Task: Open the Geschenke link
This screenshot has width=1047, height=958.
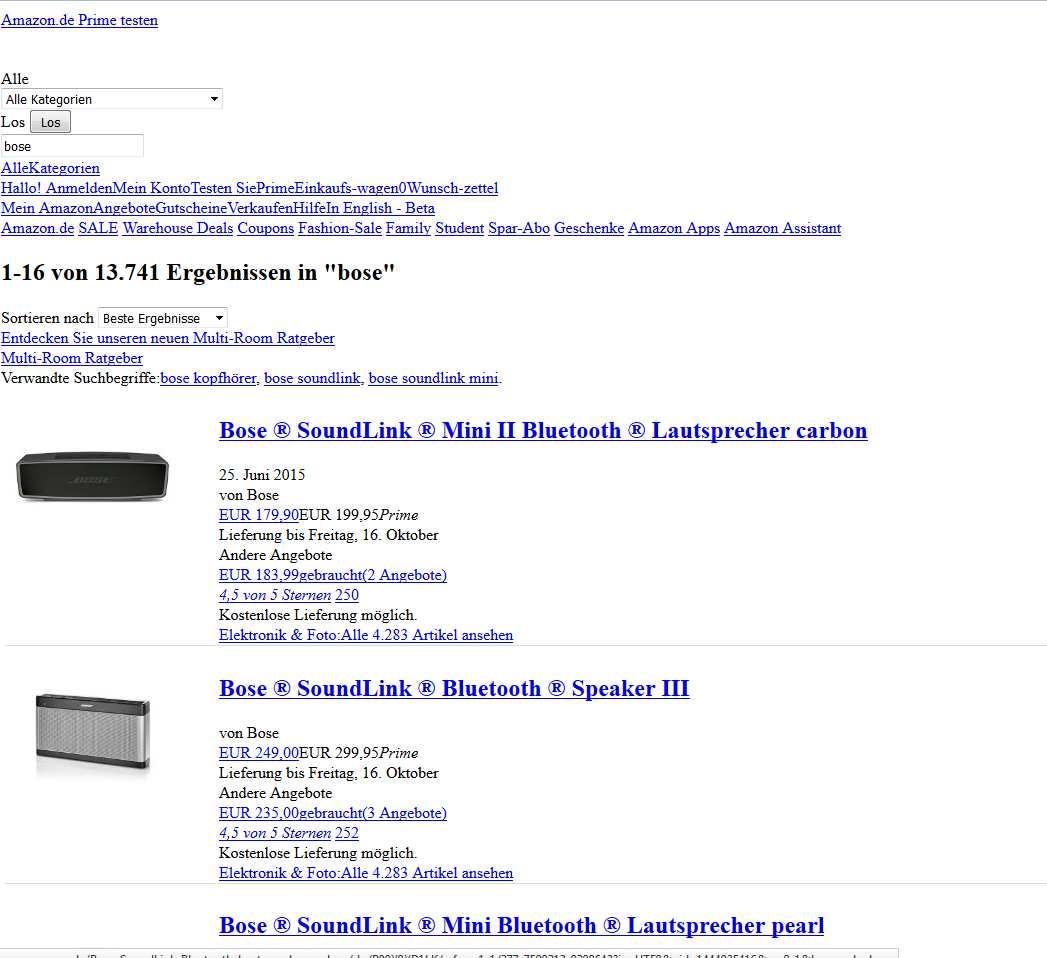Action: (589, 228)
